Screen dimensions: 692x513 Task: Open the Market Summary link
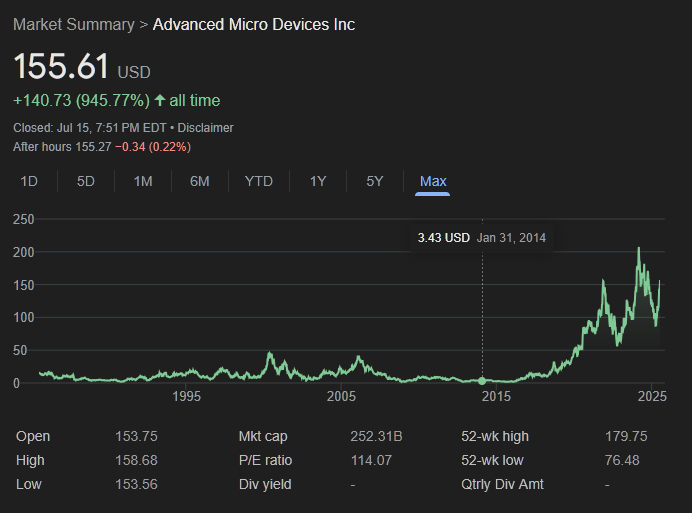coord(74,24)
